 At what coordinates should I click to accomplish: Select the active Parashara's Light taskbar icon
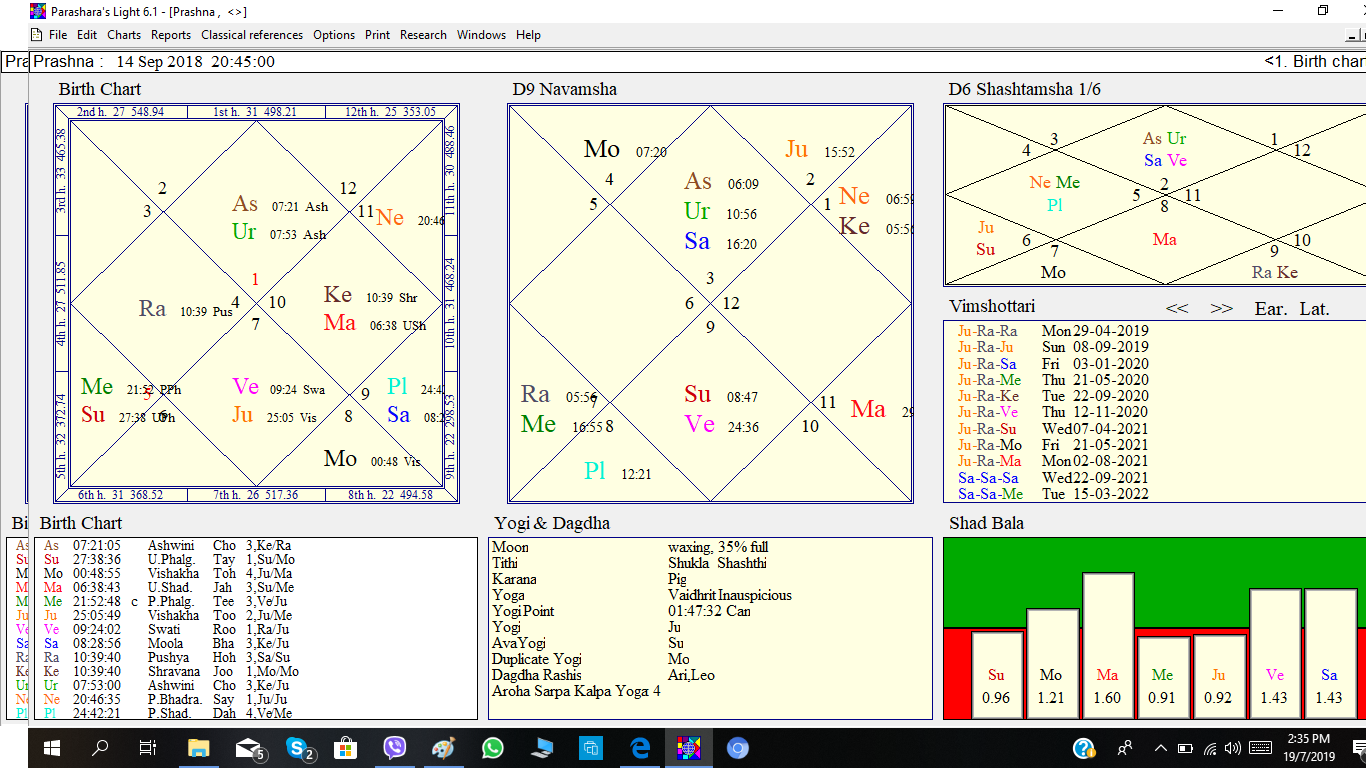point(688,747)
